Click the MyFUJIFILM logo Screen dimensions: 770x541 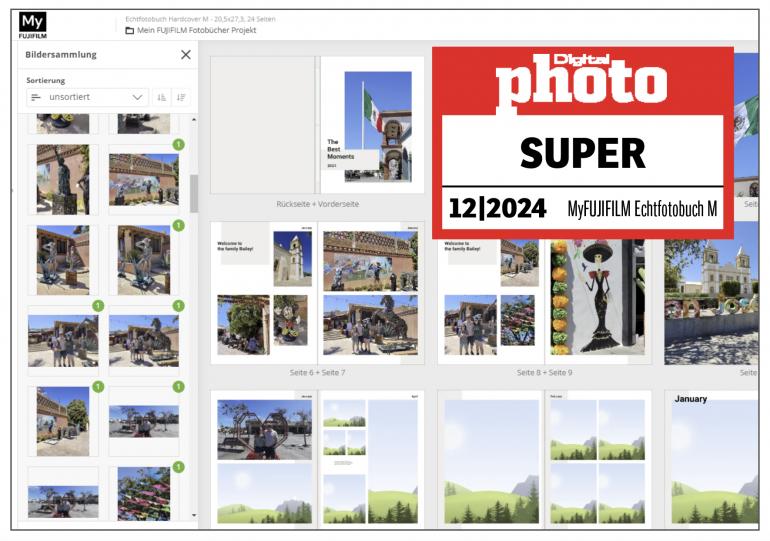pos(32,25)
